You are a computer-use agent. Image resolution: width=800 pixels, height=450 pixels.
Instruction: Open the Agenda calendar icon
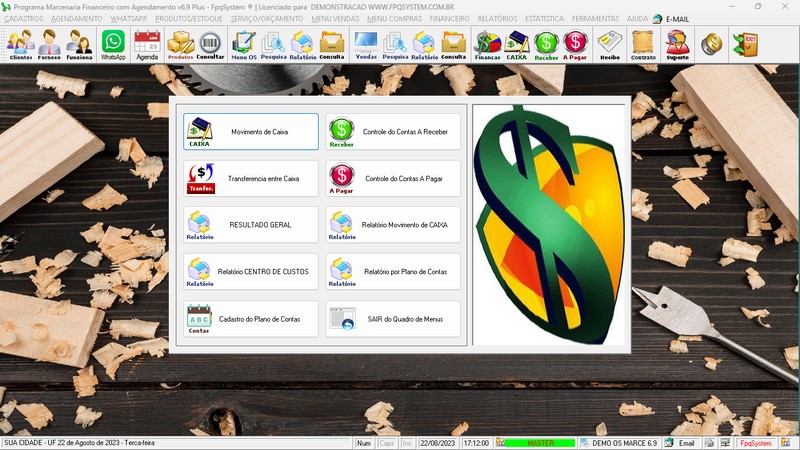coord(147,45)
